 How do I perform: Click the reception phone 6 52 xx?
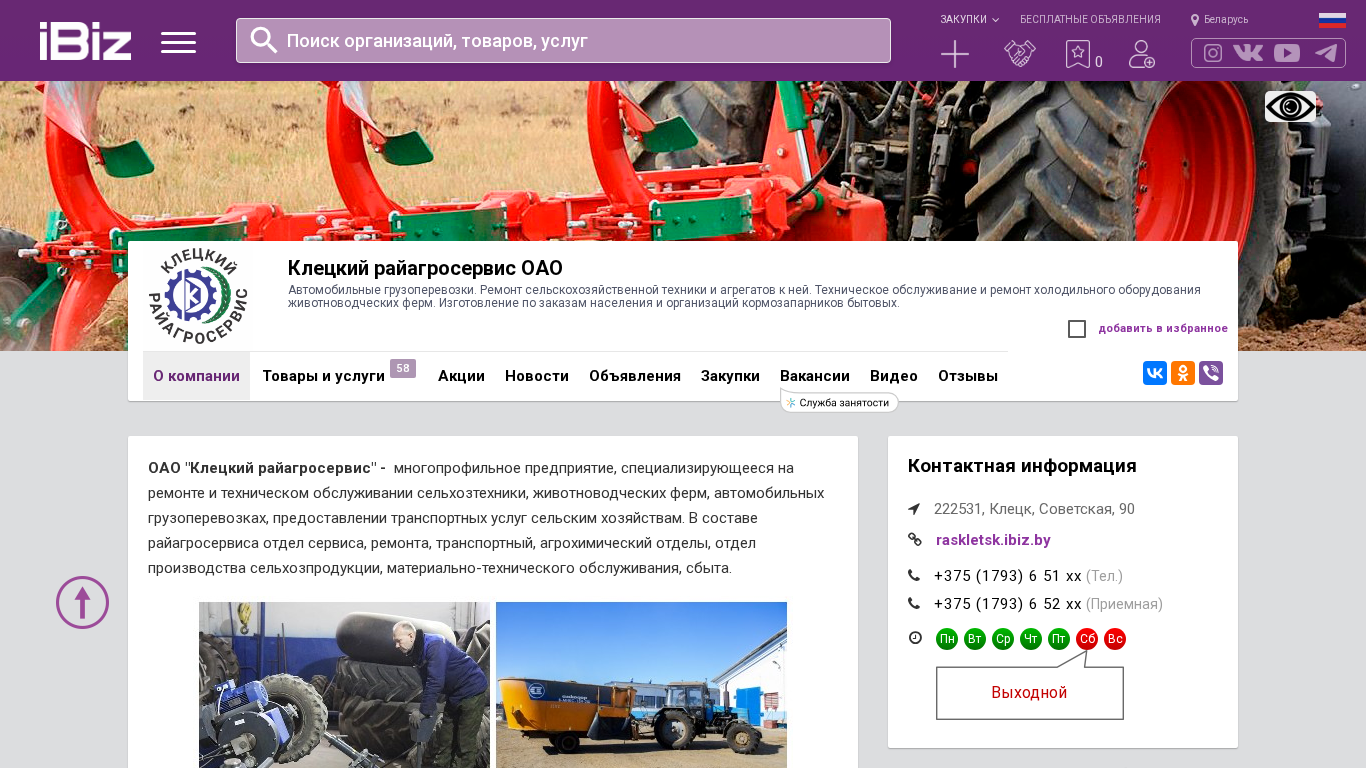(x=1008, y=604)
